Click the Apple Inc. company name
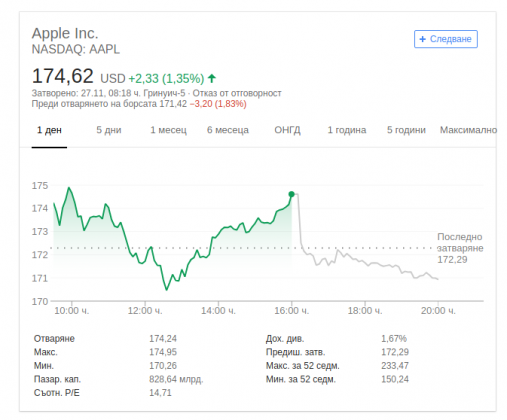The height and width of the screenshot is (420, 507). pyautogui.click(x=65, y=33)
